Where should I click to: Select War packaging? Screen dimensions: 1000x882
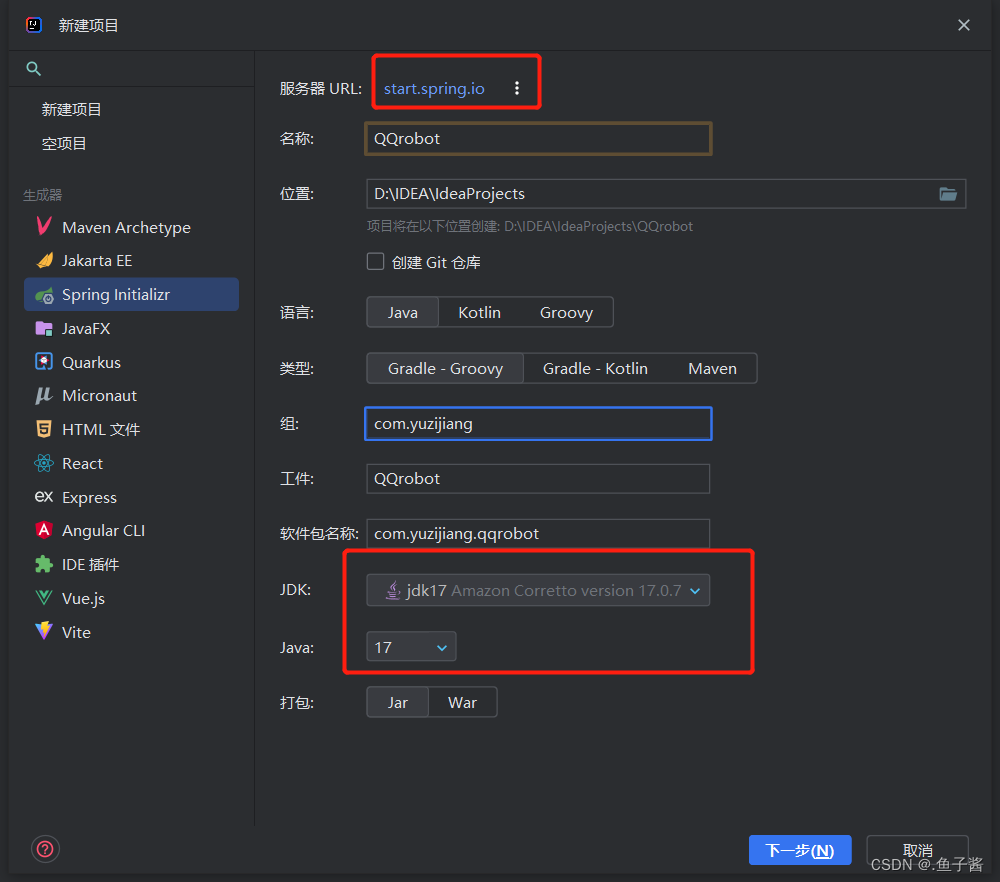462,703
